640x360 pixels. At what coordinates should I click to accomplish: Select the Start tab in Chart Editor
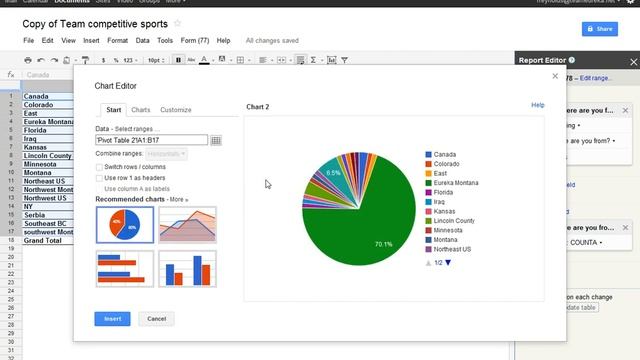(113, 110)
